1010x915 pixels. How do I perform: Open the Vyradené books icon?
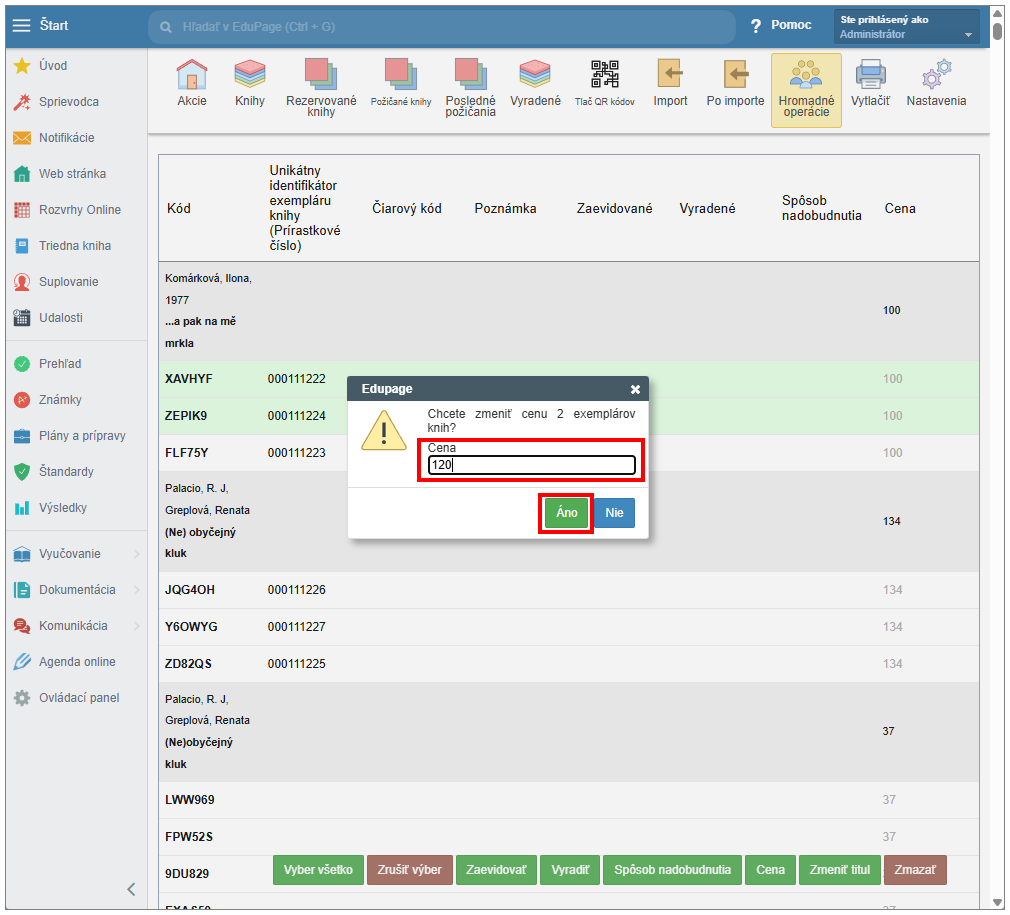click(535, 76)
